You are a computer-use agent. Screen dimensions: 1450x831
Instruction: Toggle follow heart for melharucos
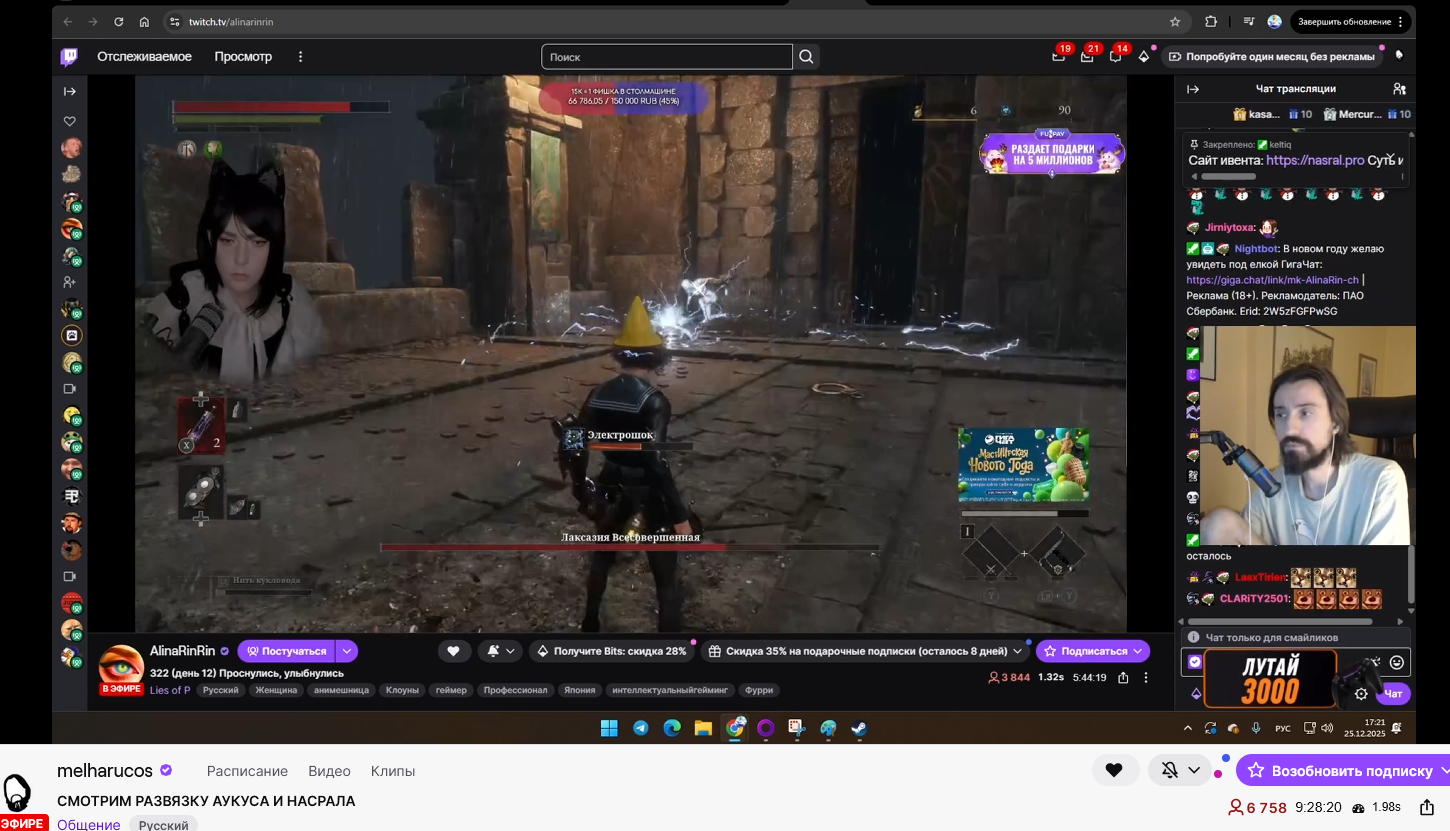[x=1114, y=770]
